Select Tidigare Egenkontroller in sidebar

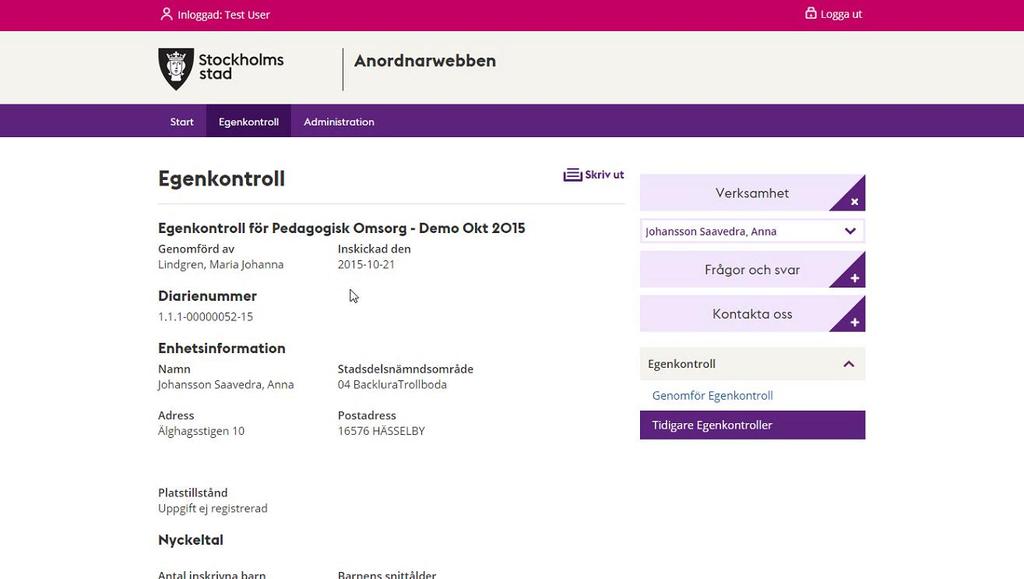(752, 425)
